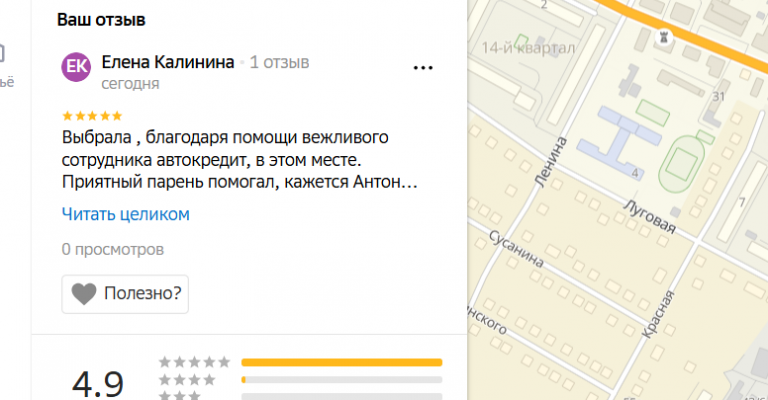Click the five-star orange rating bar
This screenshot has width=768, height=400.
coord(342,362)
